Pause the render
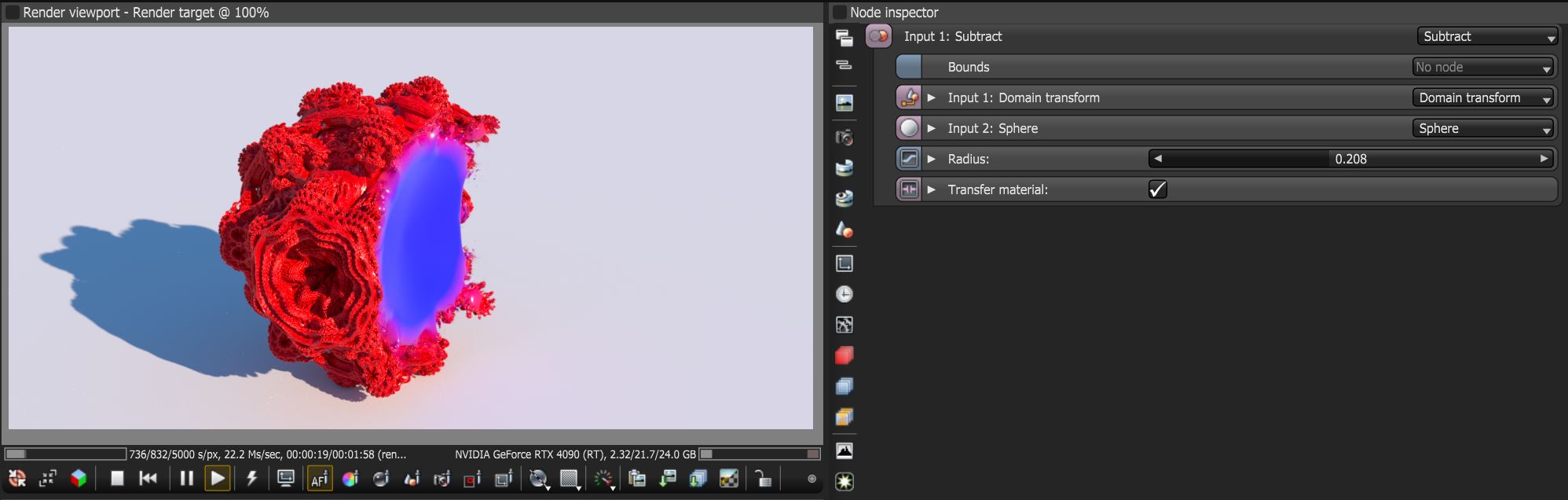 pyautogui.click(x=186, y=478)
